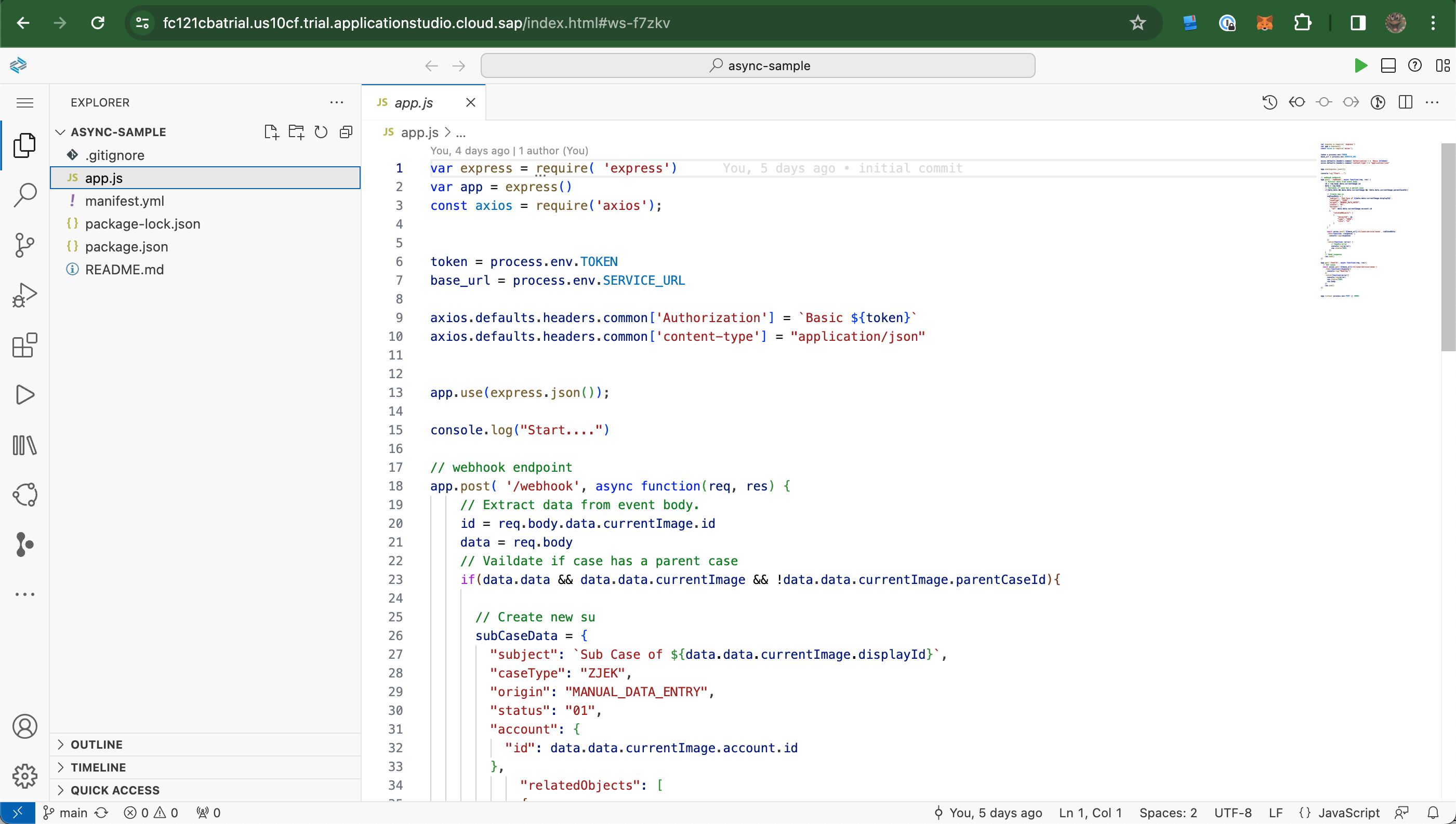
Task: Open the Run and Debug view
Action: [24, 295]
